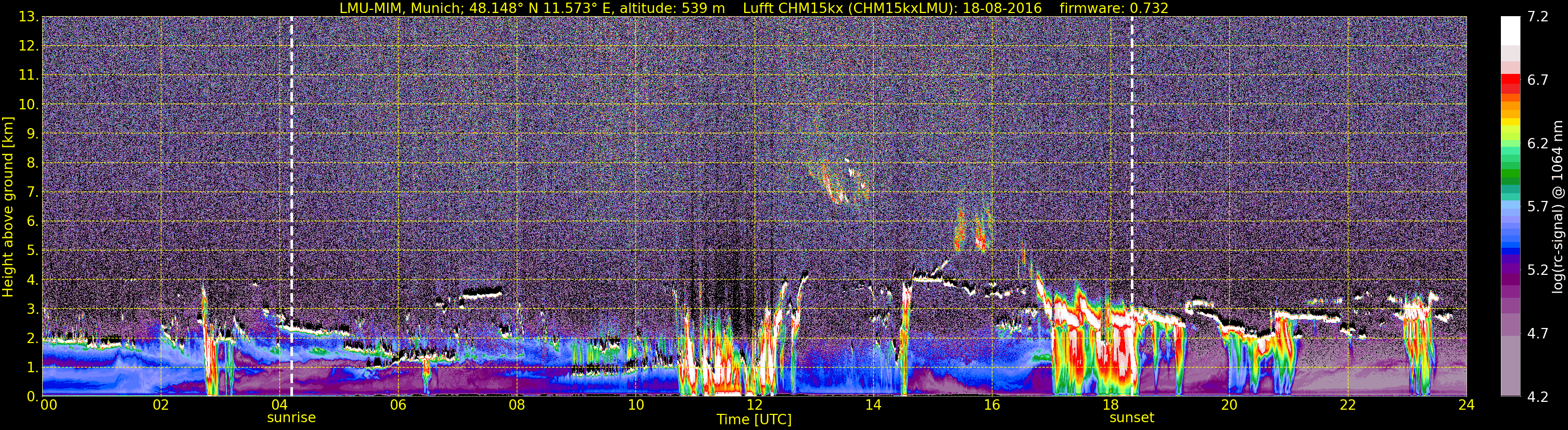1568x430 pixels.
Task: Click the 00 tick label on the time axis
Action: click(x=49, y=405)
